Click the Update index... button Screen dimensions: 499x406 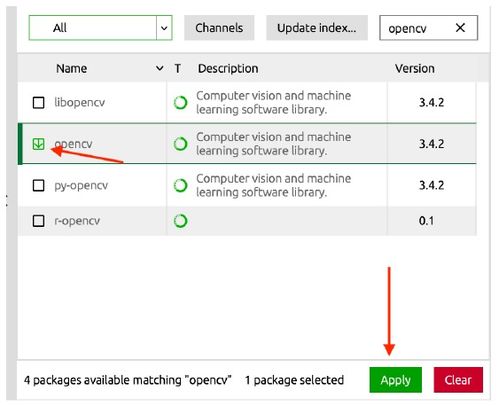click(x=317, y=28)
